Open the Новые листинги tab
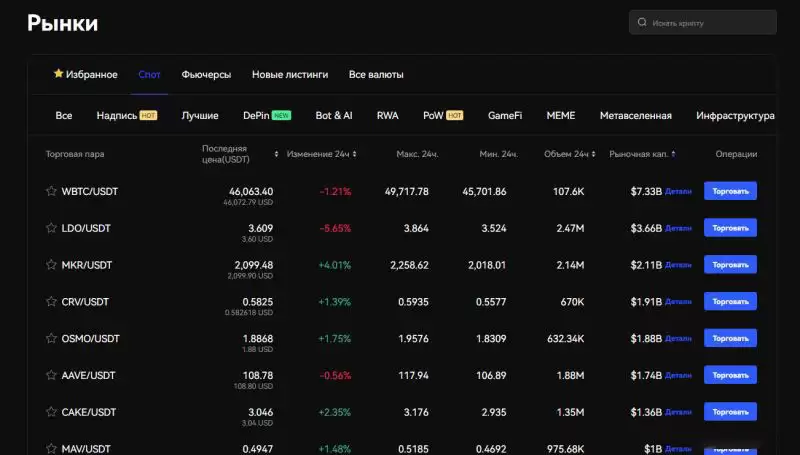This screenshot has width=800, height=455. 289,75
